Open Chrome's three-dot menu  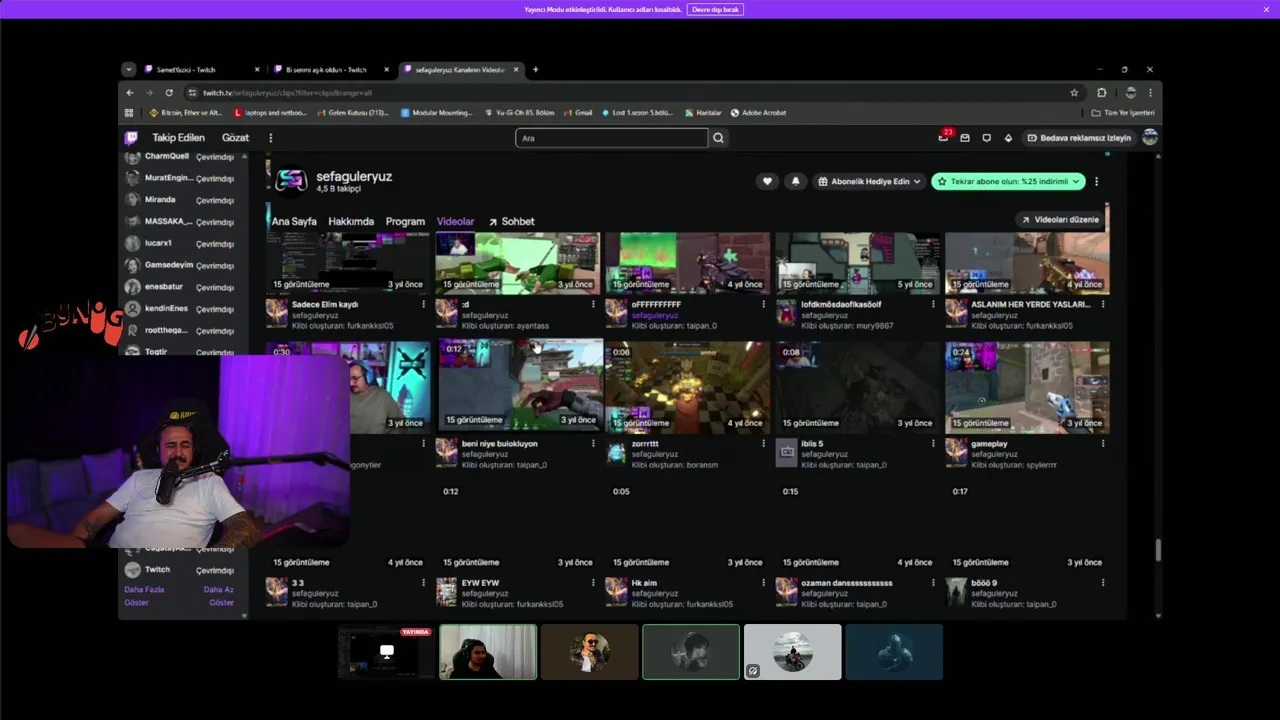[x=1150, y=93]
